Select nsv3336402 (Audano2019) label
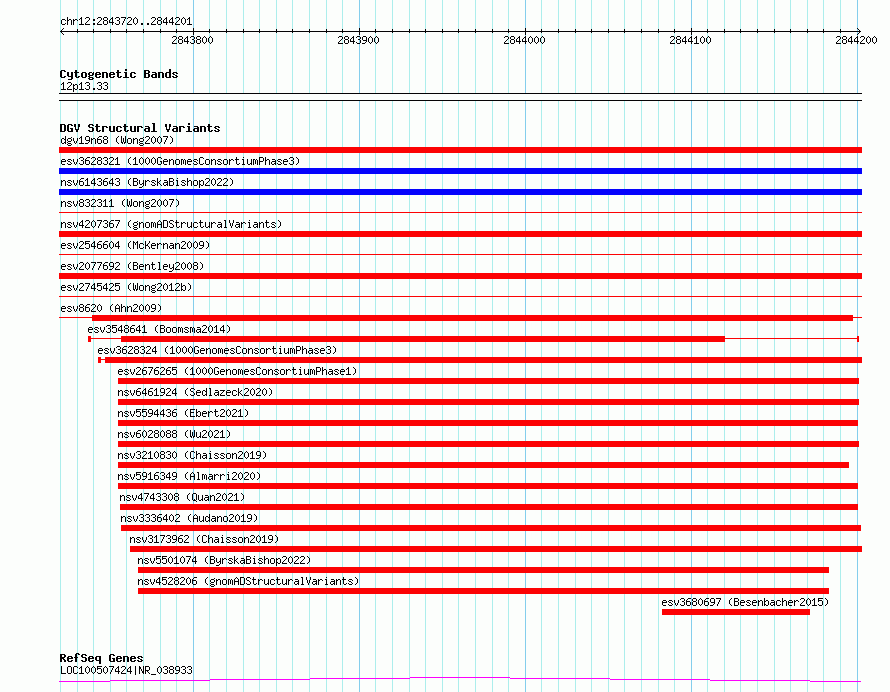Viewport: 890px width, 692px height. click(189, 518)
